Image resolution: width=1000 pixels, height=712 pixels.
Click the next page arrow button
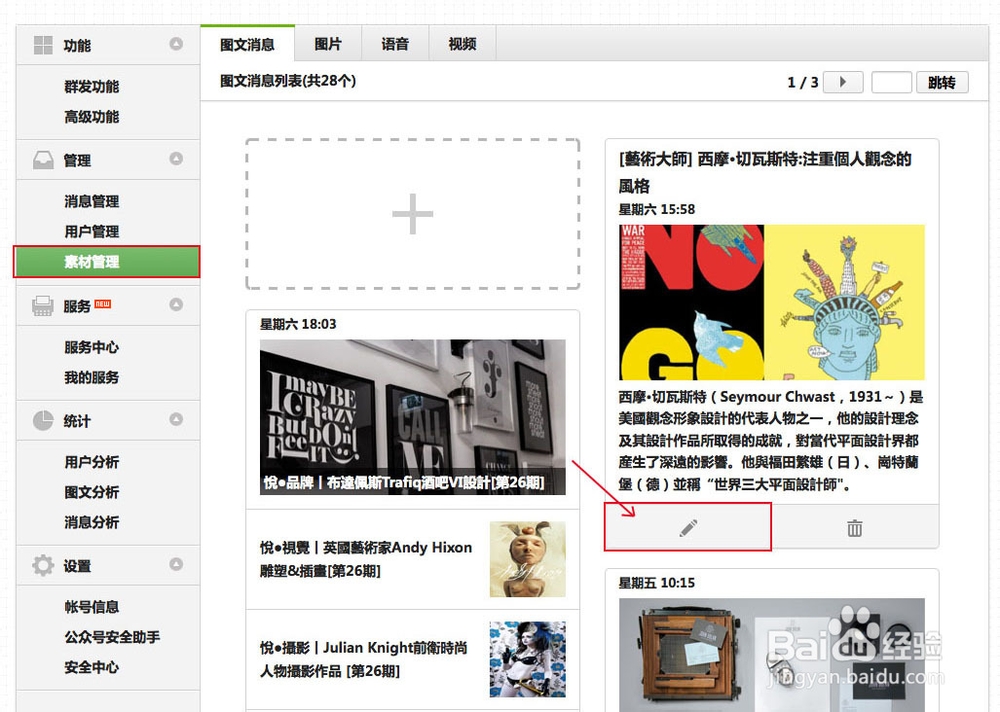click(842, 82)
